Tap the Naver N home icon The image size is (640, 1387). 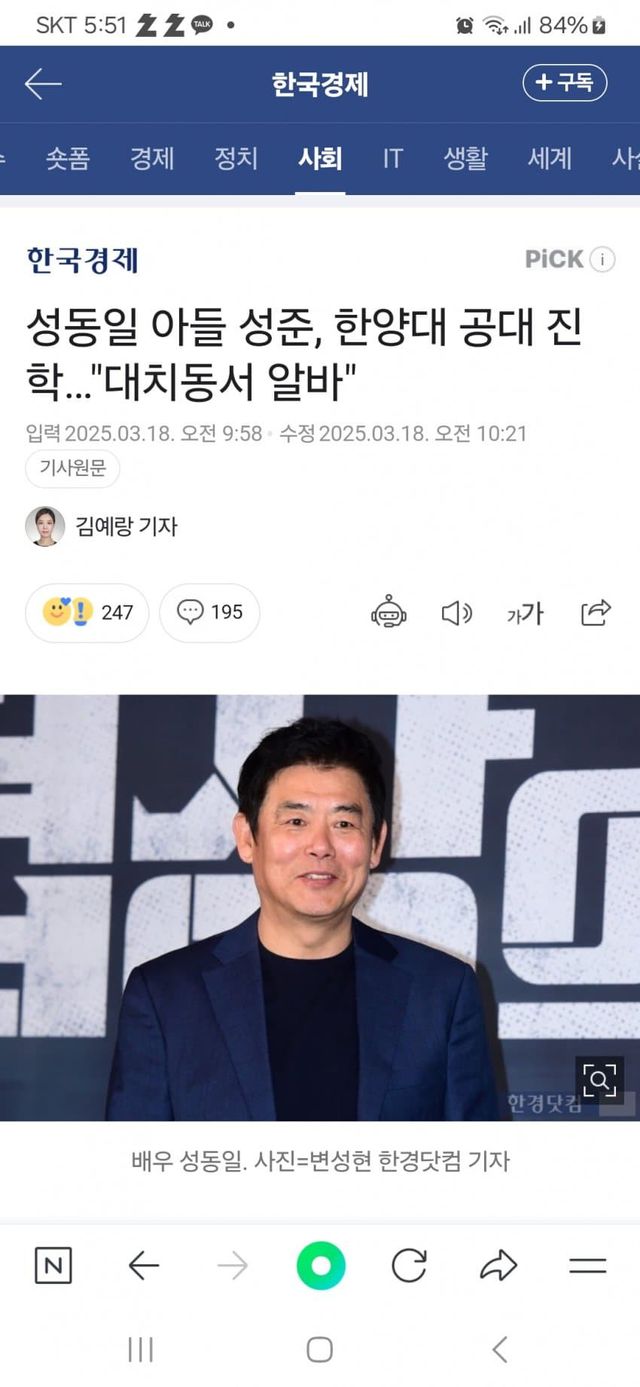coord(53,1266)
